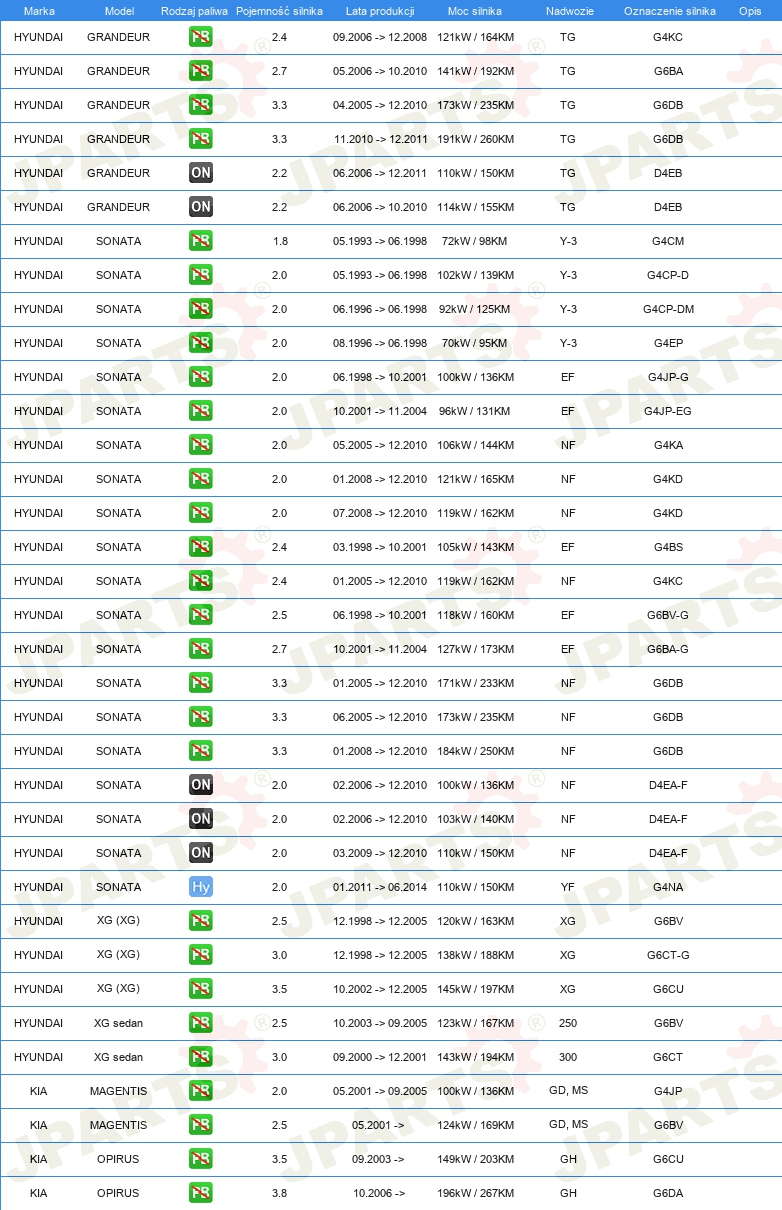782x1210 pixels.
Task: Click petrol icon in OPIRUS 3.5 G6CU row
Action: (x=201, y=1159)
